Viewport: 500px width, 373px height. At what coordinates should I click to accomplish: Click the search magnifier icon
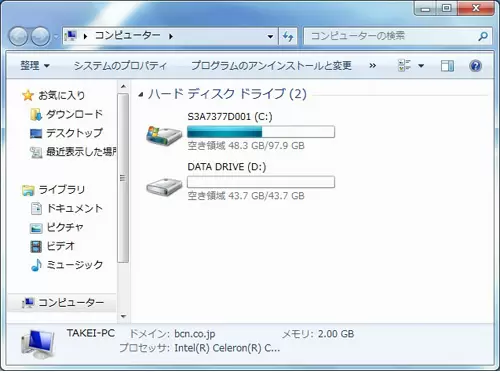click(x=483, y=36)
